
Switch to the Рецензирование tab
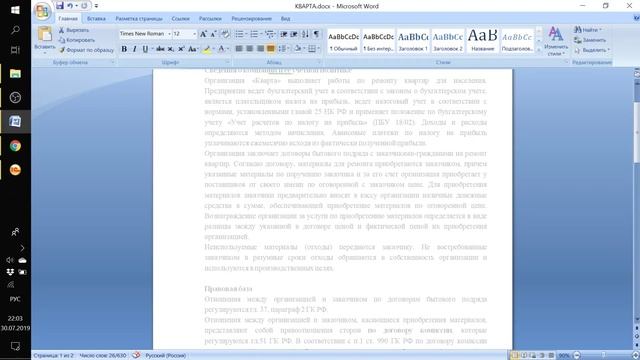tap(251, 19)
